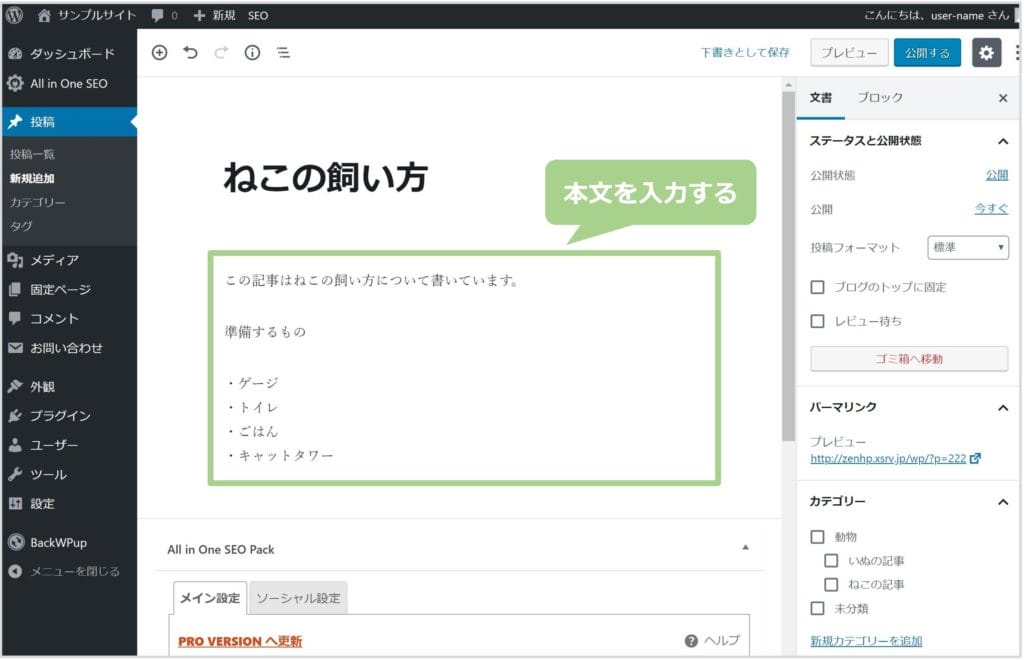Click the WordPress logo icon
The width and height of the screenshot is (1024, 660).
pos(15,15)
